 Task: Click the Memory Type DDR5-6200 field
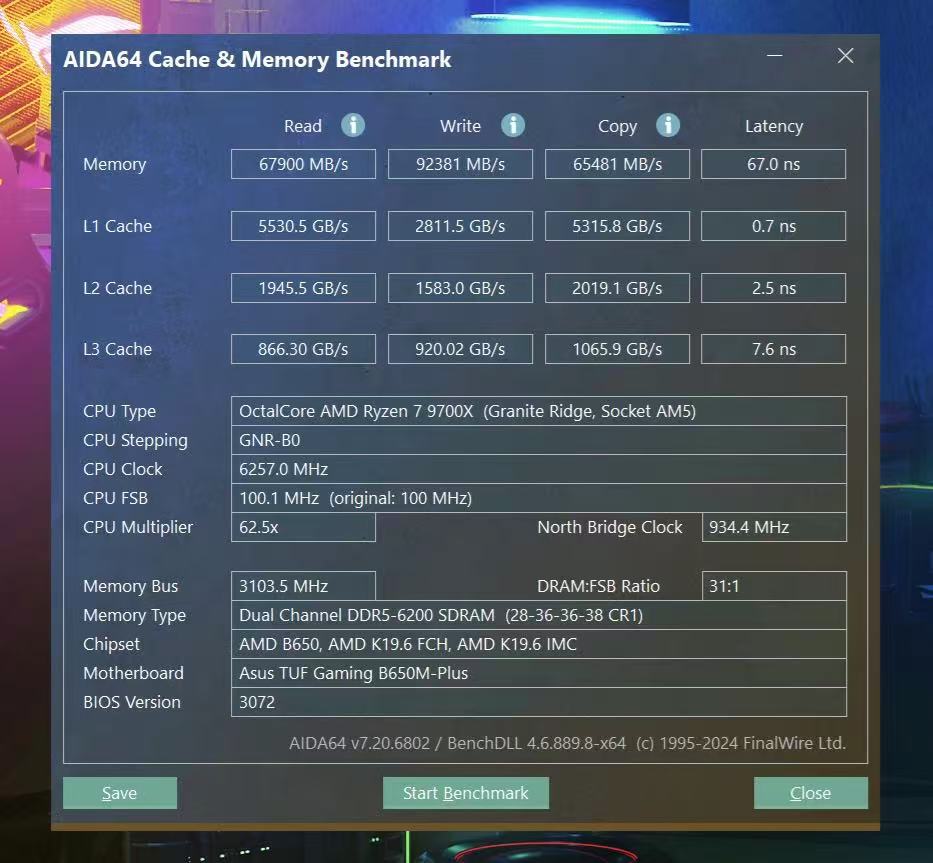(x=538, y=615)
